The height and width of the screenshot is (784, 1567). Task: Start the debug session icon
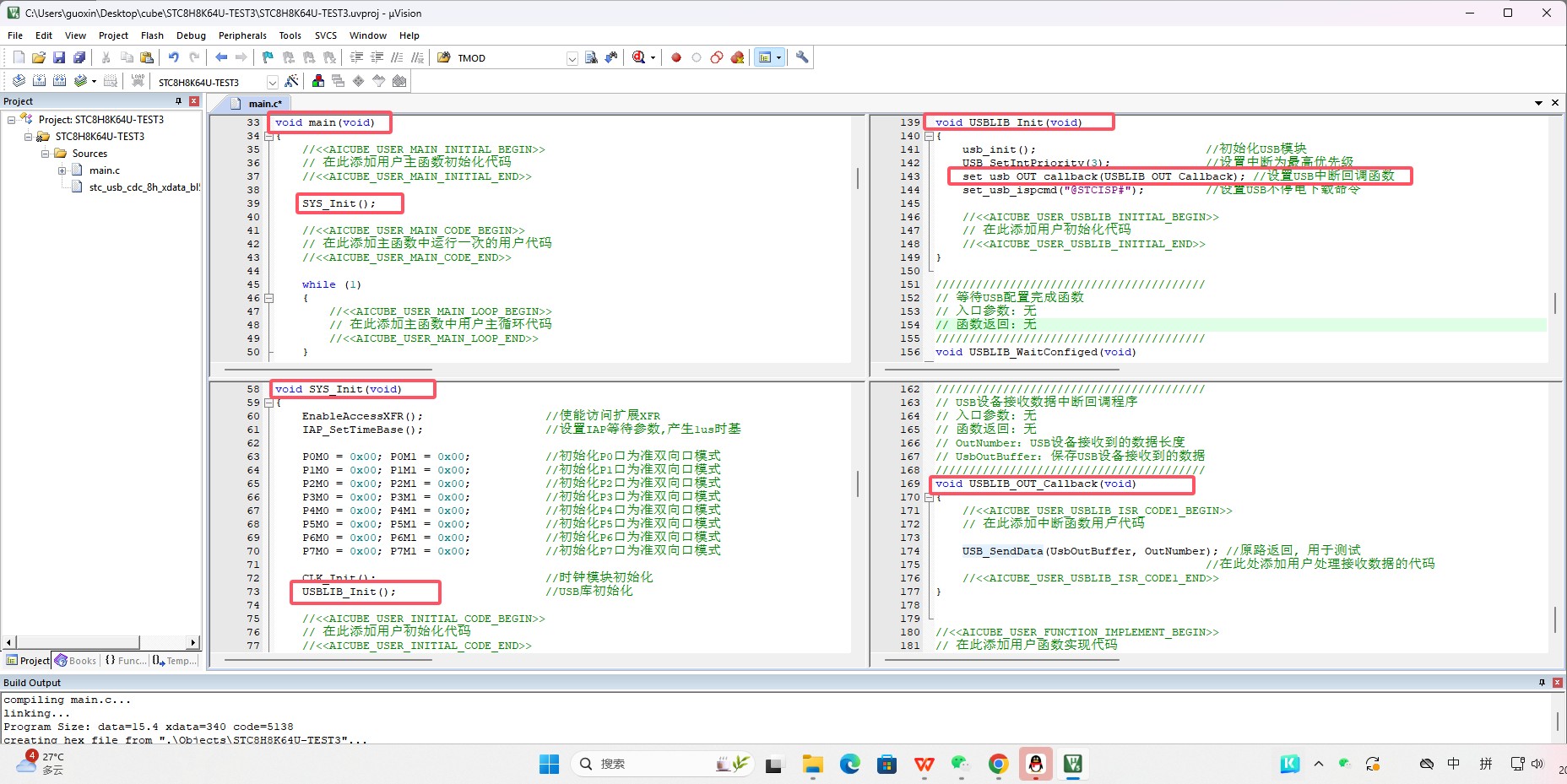(x=640, y=57)
